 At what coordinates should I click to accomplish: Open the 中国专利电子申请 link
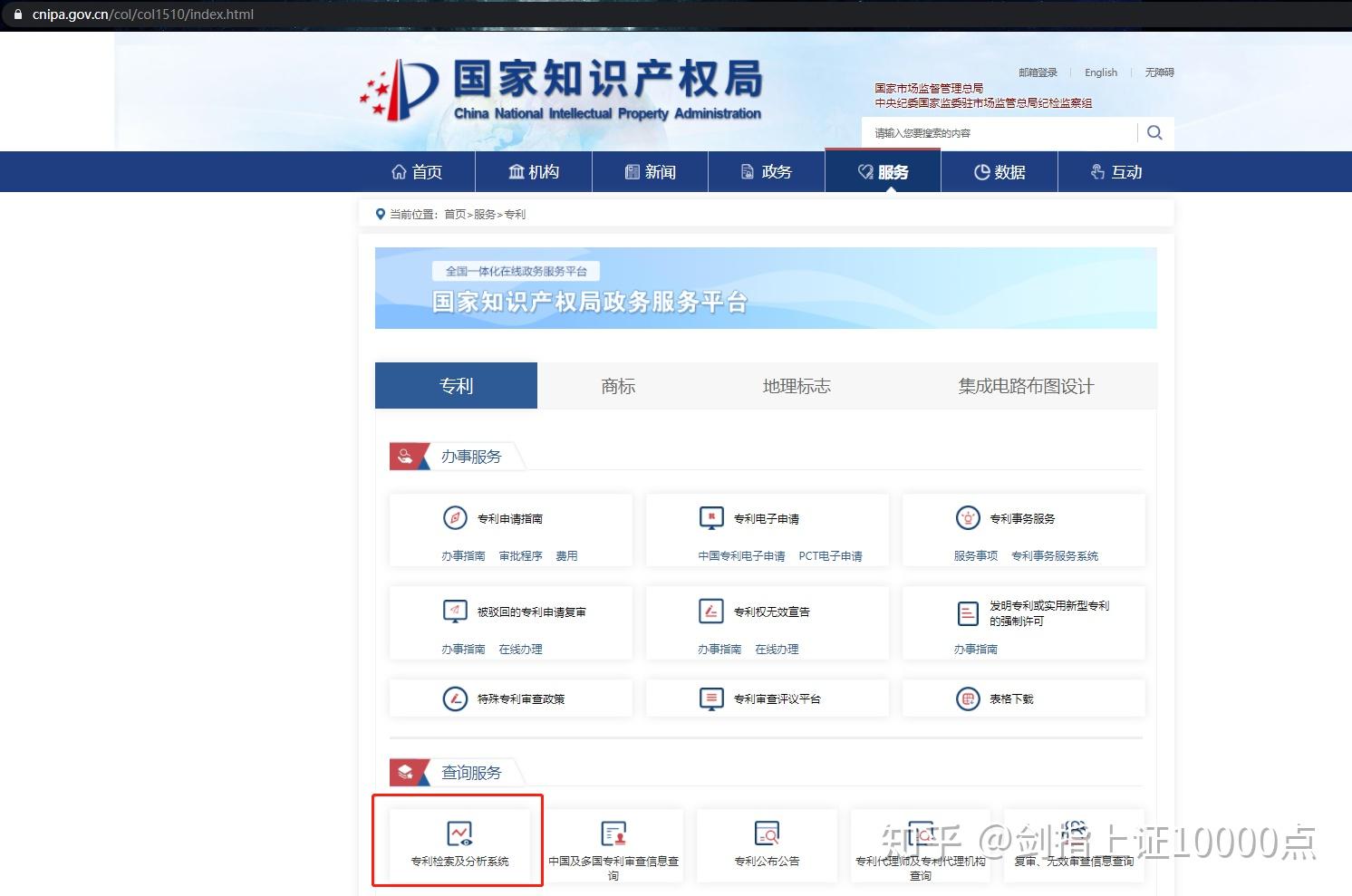[x=741, y=555]
